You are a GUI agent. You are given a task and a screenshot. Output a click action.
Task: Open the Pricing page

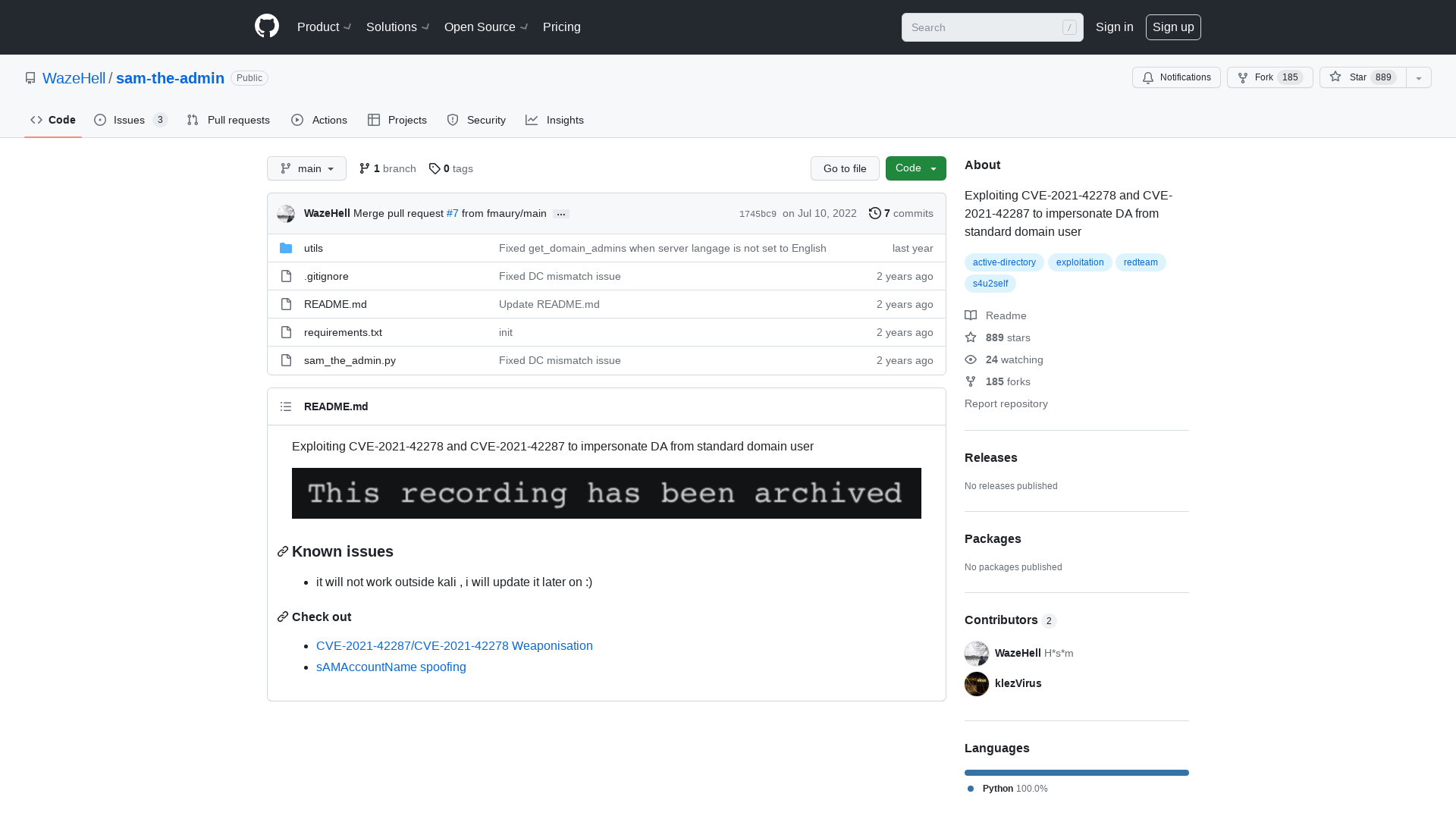click(x=562, y=27)
